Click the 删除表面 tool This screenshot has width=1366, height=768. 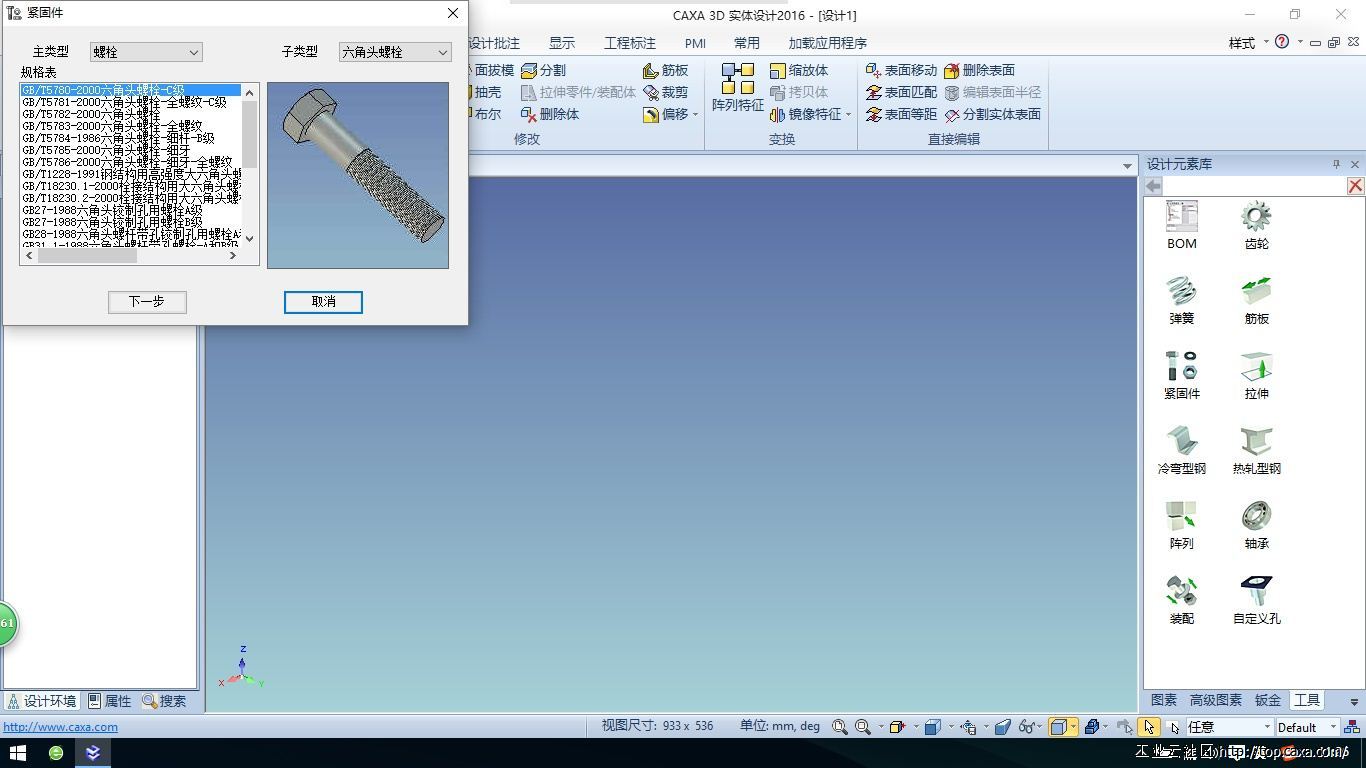979,70
